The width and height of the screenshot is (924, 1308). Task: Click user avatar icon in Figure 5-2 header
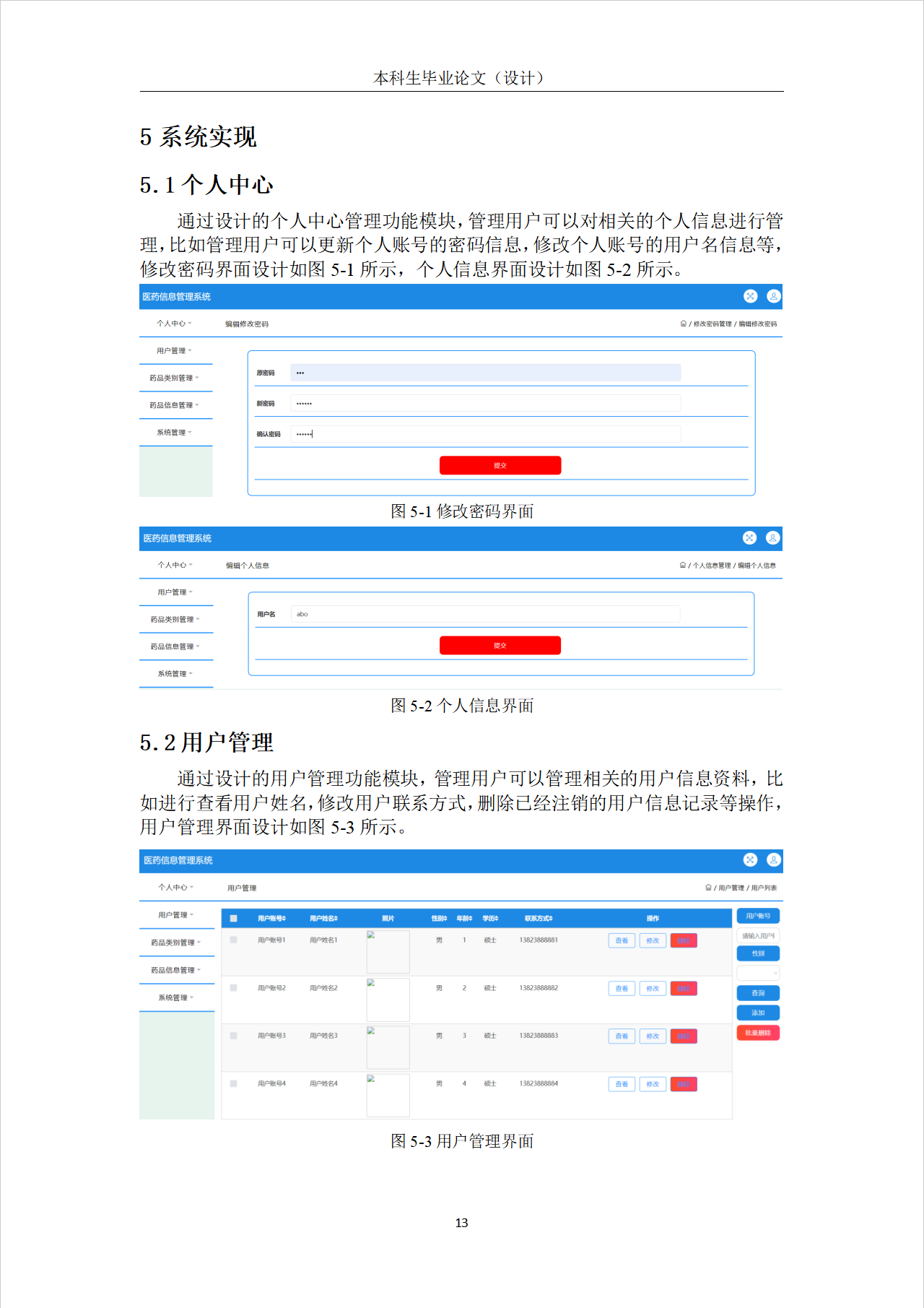773,537
